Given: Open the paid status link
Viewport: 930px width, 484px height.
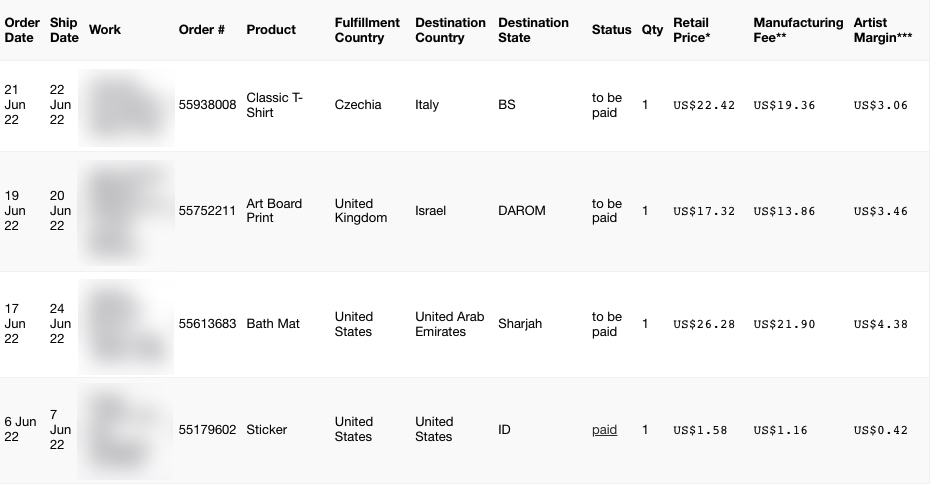Looking at the screenshot, I should [604, 430].
